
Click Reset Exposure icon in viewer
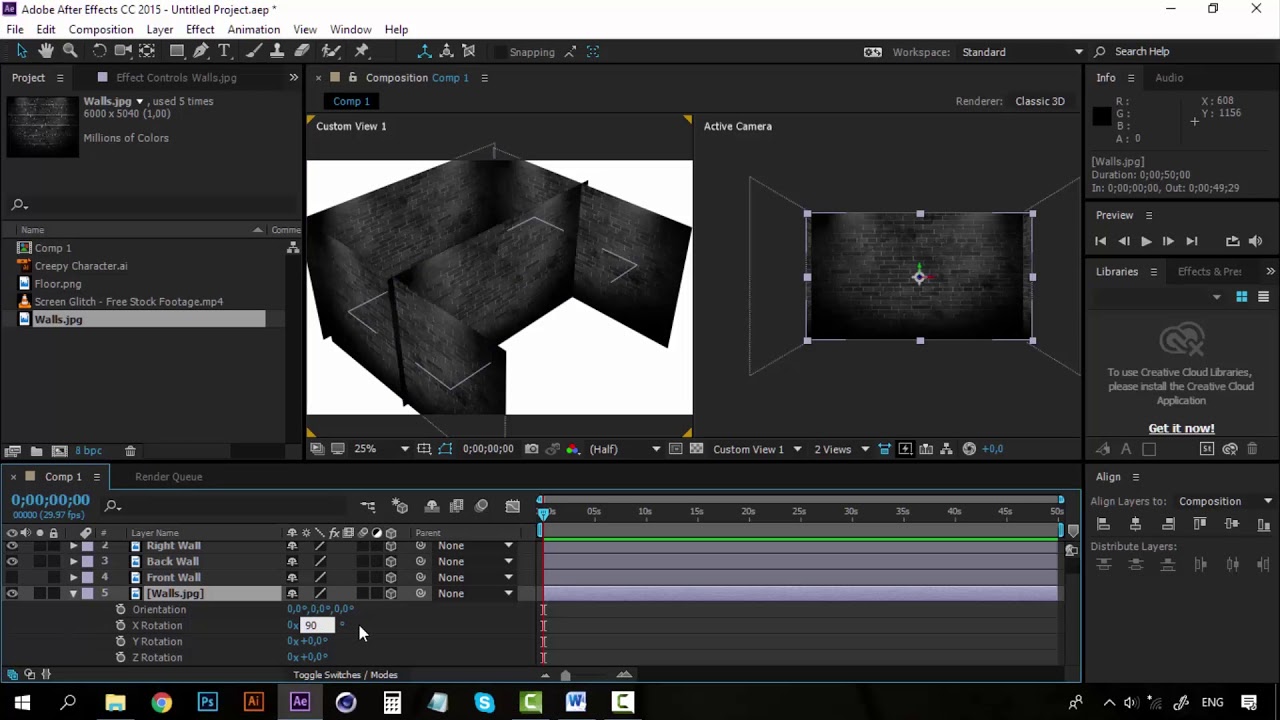point(969,449)
